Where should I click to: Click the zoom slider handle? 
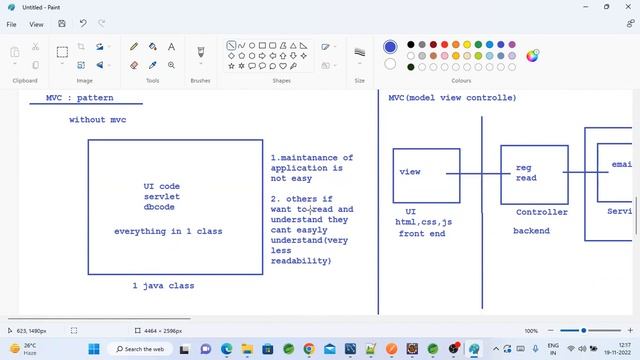(584, 330)
